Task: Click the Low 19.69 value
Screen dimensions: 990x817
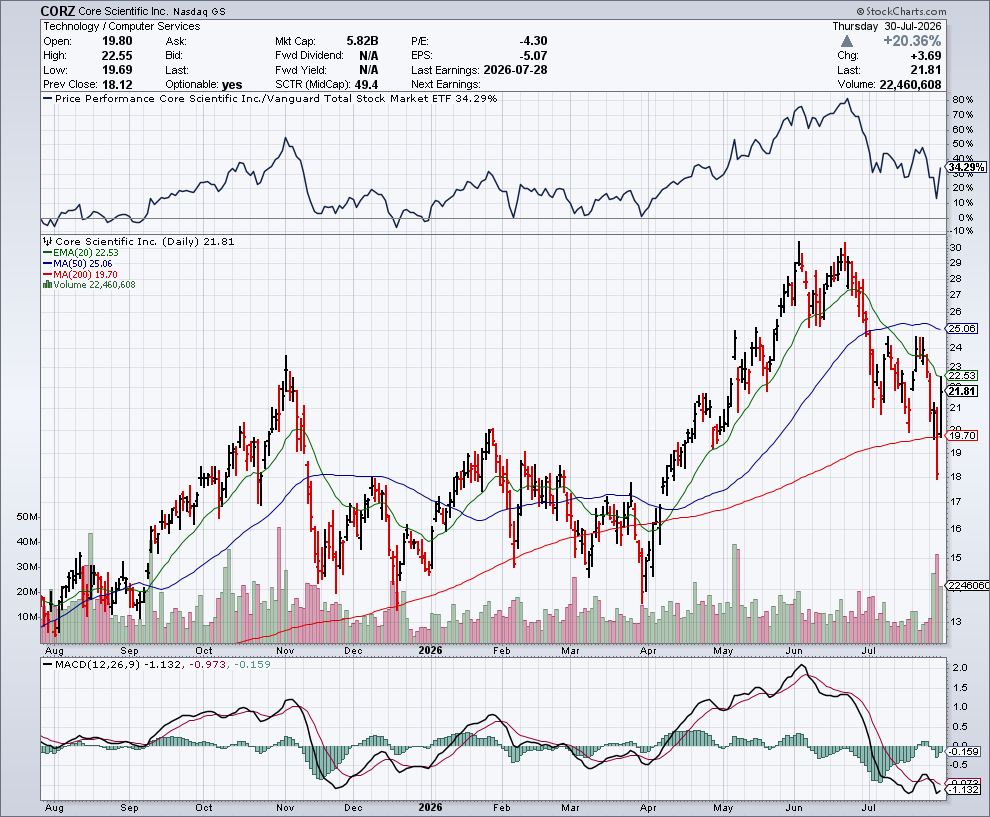Action: [117, 70]
